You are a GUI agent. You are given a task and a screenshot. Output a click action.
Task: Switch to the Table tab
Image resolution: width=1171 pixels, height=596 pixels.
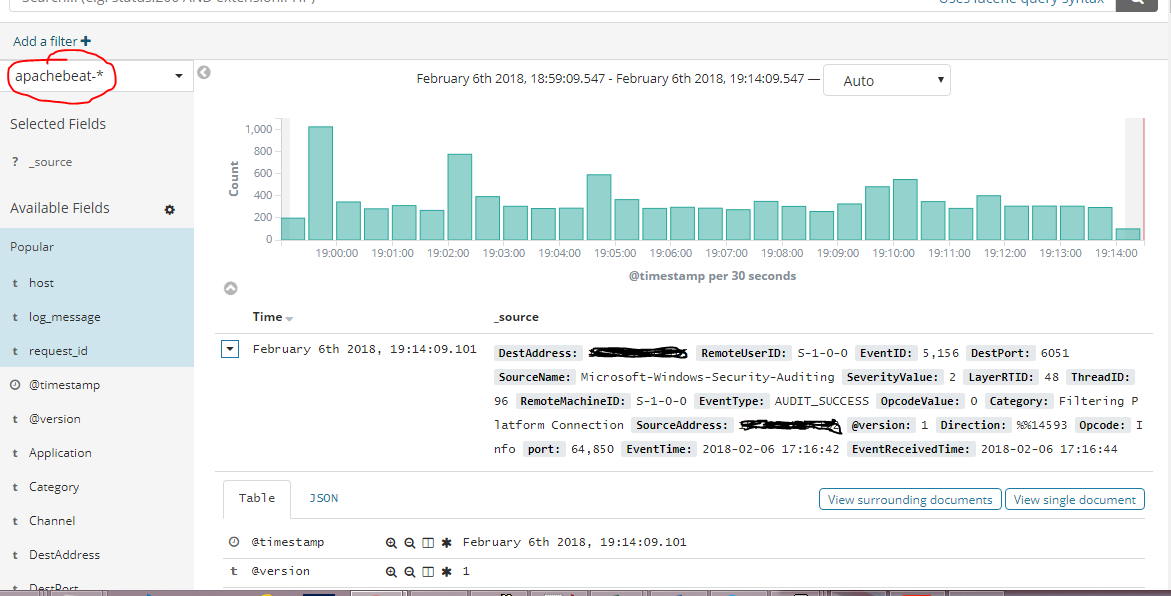[257, 499]
